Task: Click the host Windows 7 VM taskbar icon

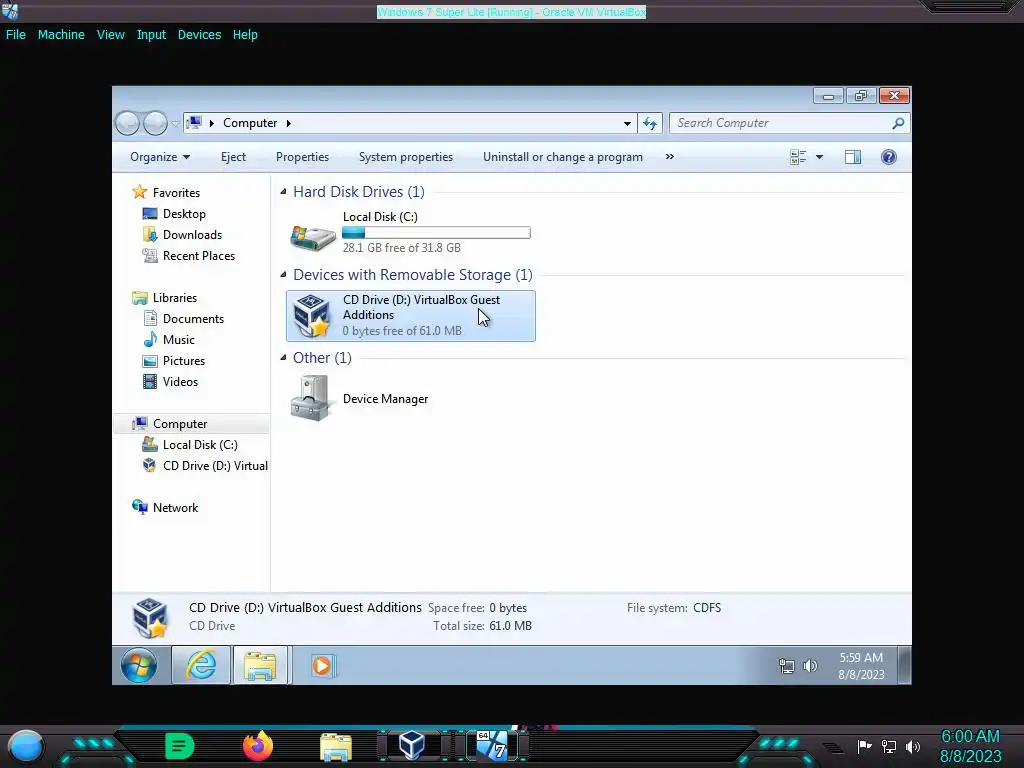Action: (x=492, y=746)
